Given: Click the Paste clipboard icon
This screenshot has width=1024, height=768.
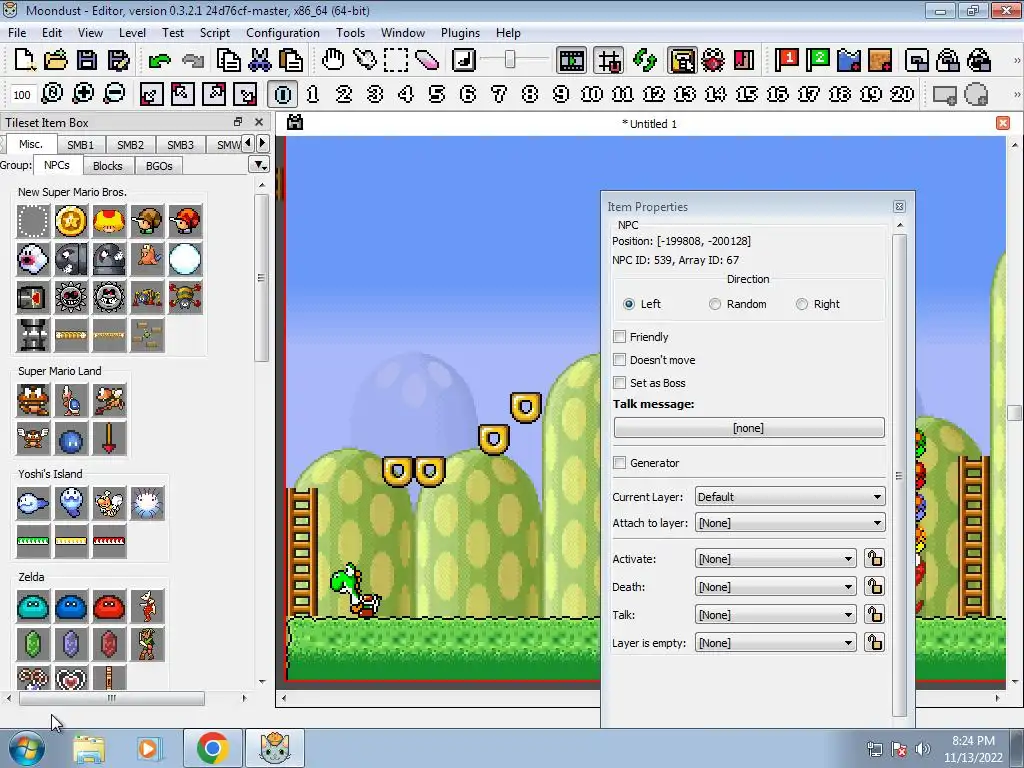Looking at the screenshot, I should 291,61.
